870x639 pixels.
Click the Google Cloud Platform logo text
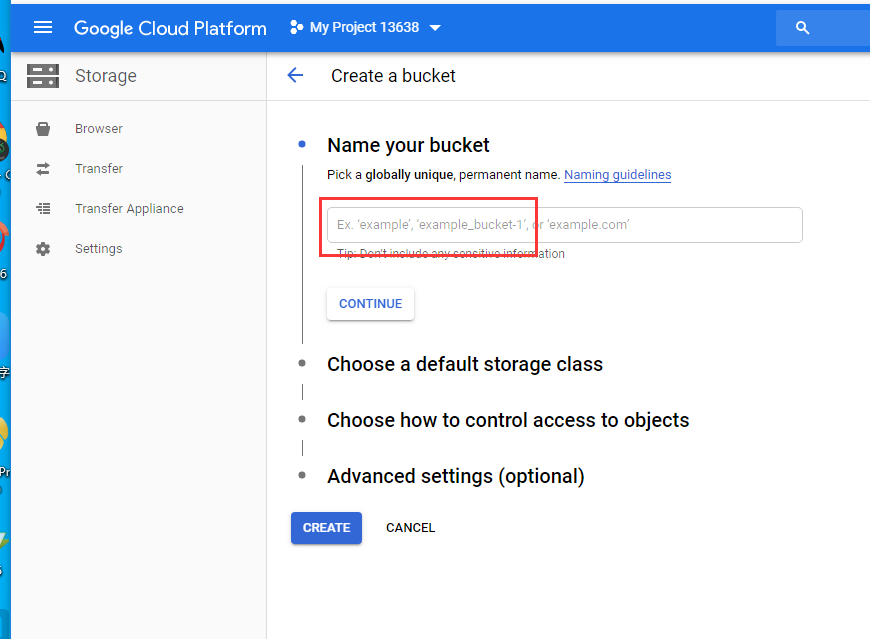170,28
